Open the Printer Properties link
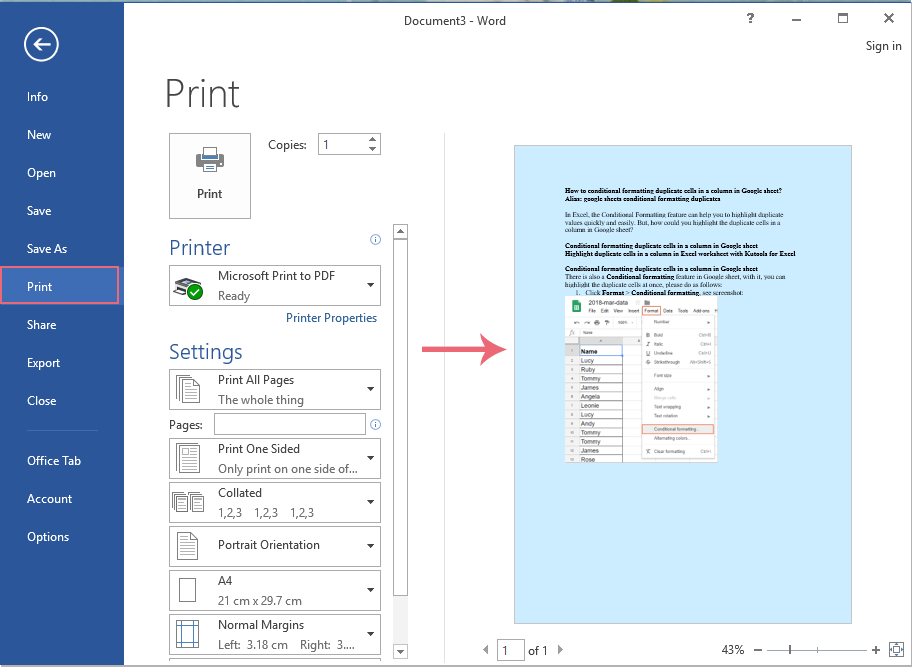913x667 pixels. (x=331, y=318)
